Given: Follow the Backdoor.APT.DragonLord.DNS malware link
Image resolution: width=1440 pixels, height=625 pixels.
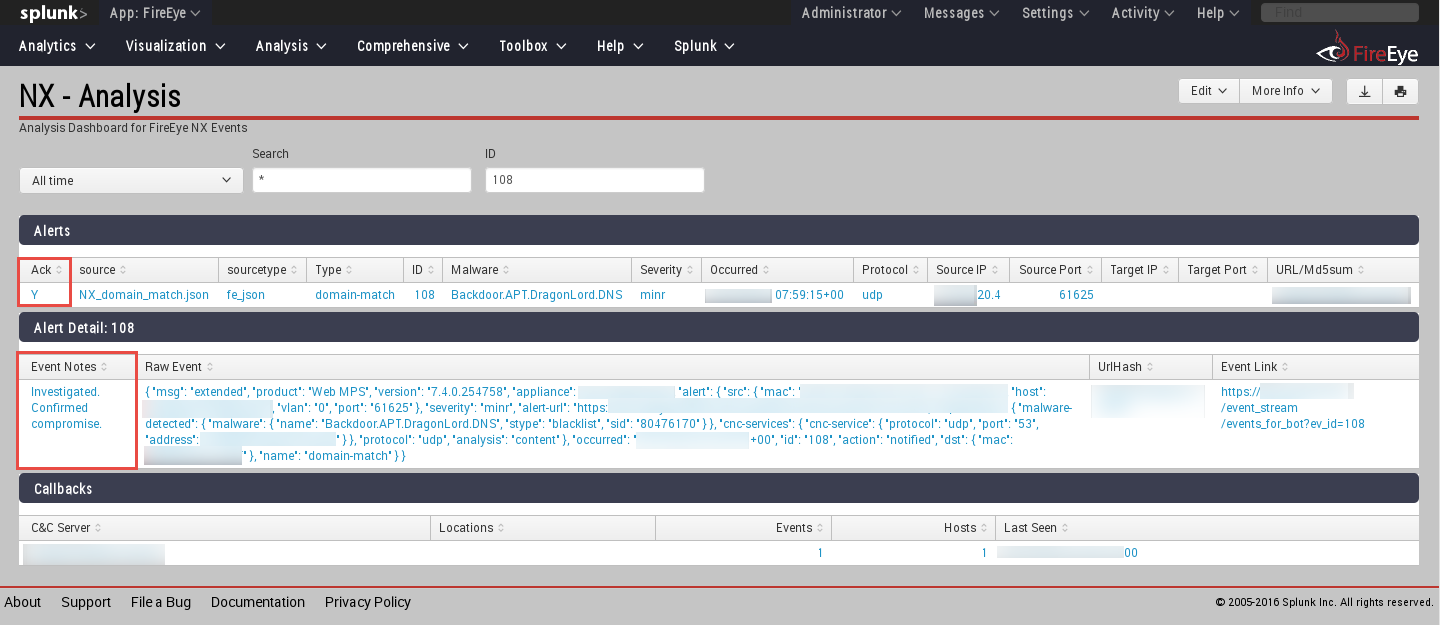Looking at the screenshot, I should (536, 294).
